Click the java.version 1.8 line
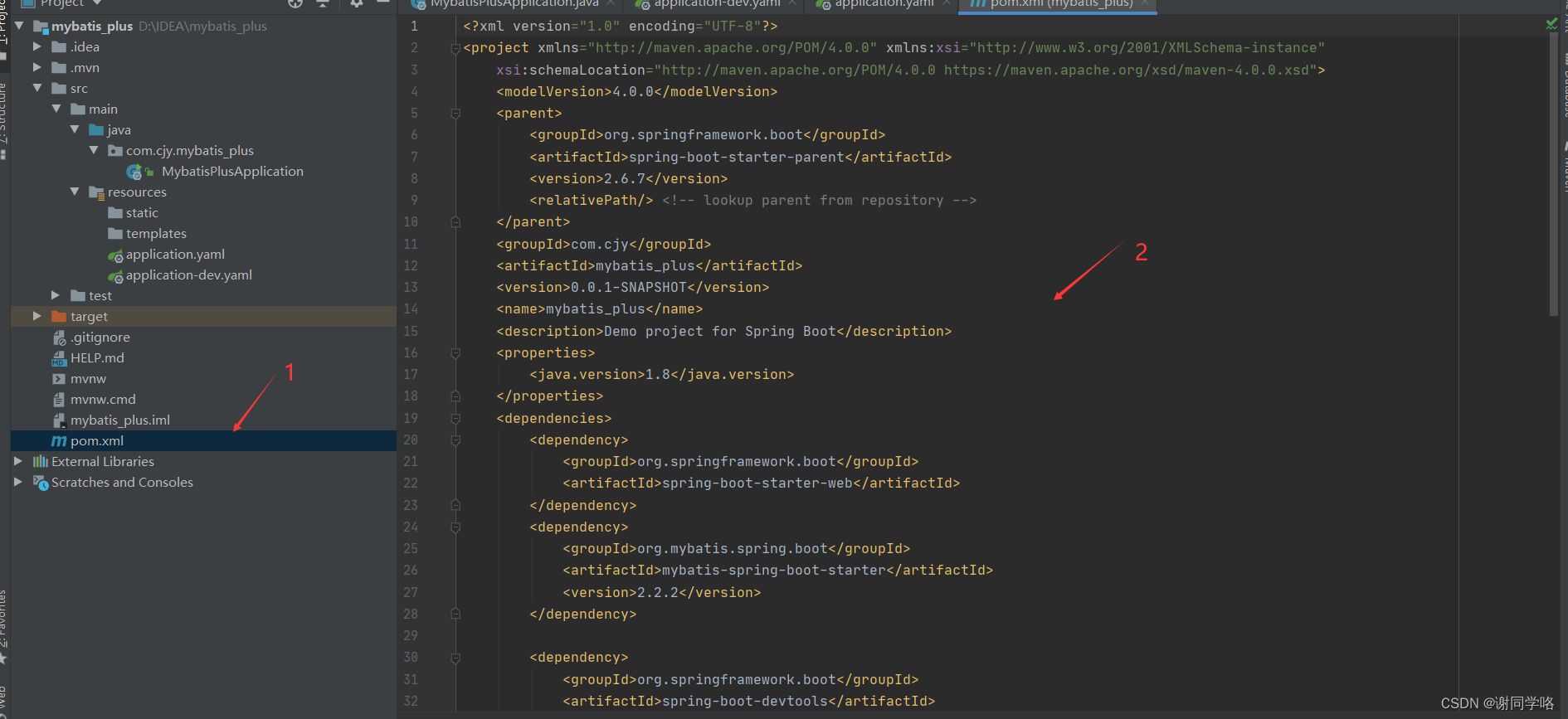 661,374
